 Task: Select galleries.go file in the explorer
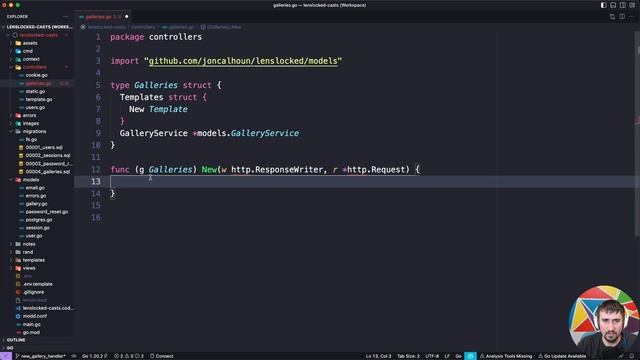[x=38, y=83]
